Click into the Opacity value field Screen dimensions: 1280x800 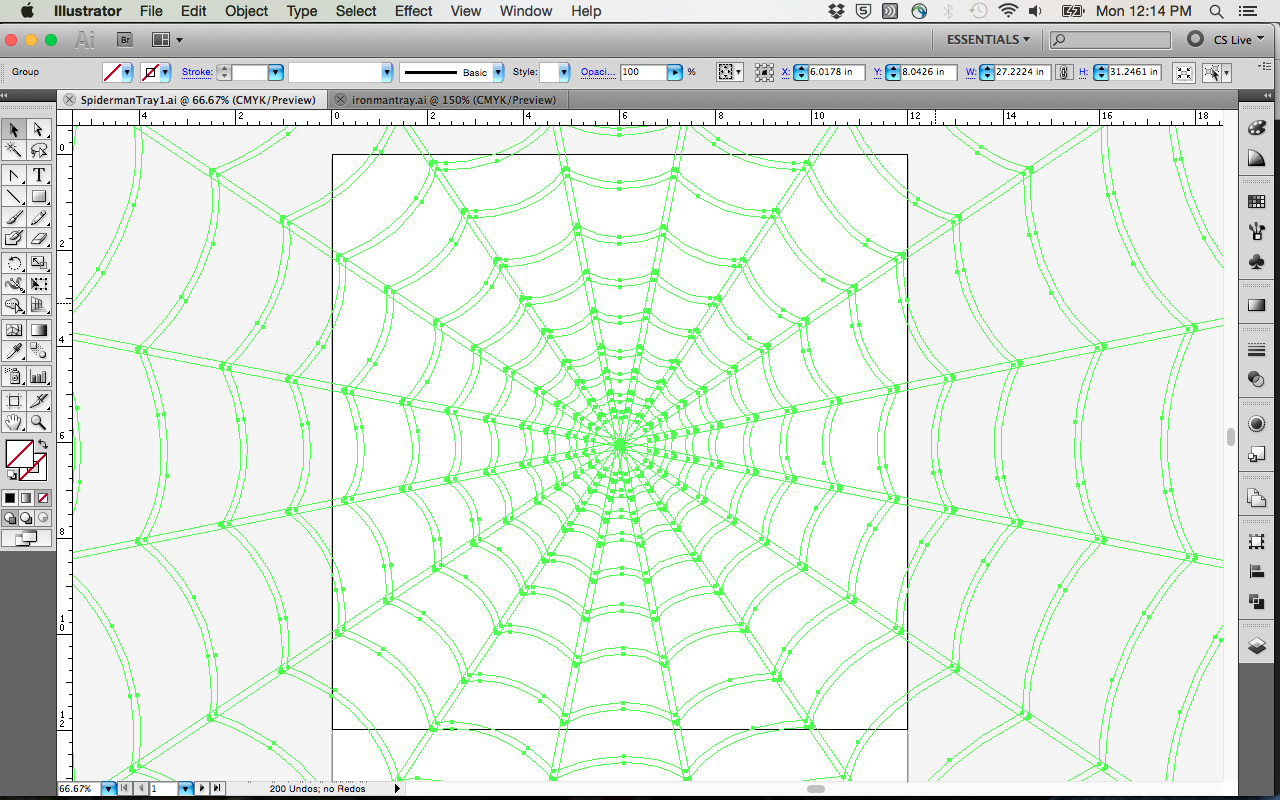(x=643, y=72)
